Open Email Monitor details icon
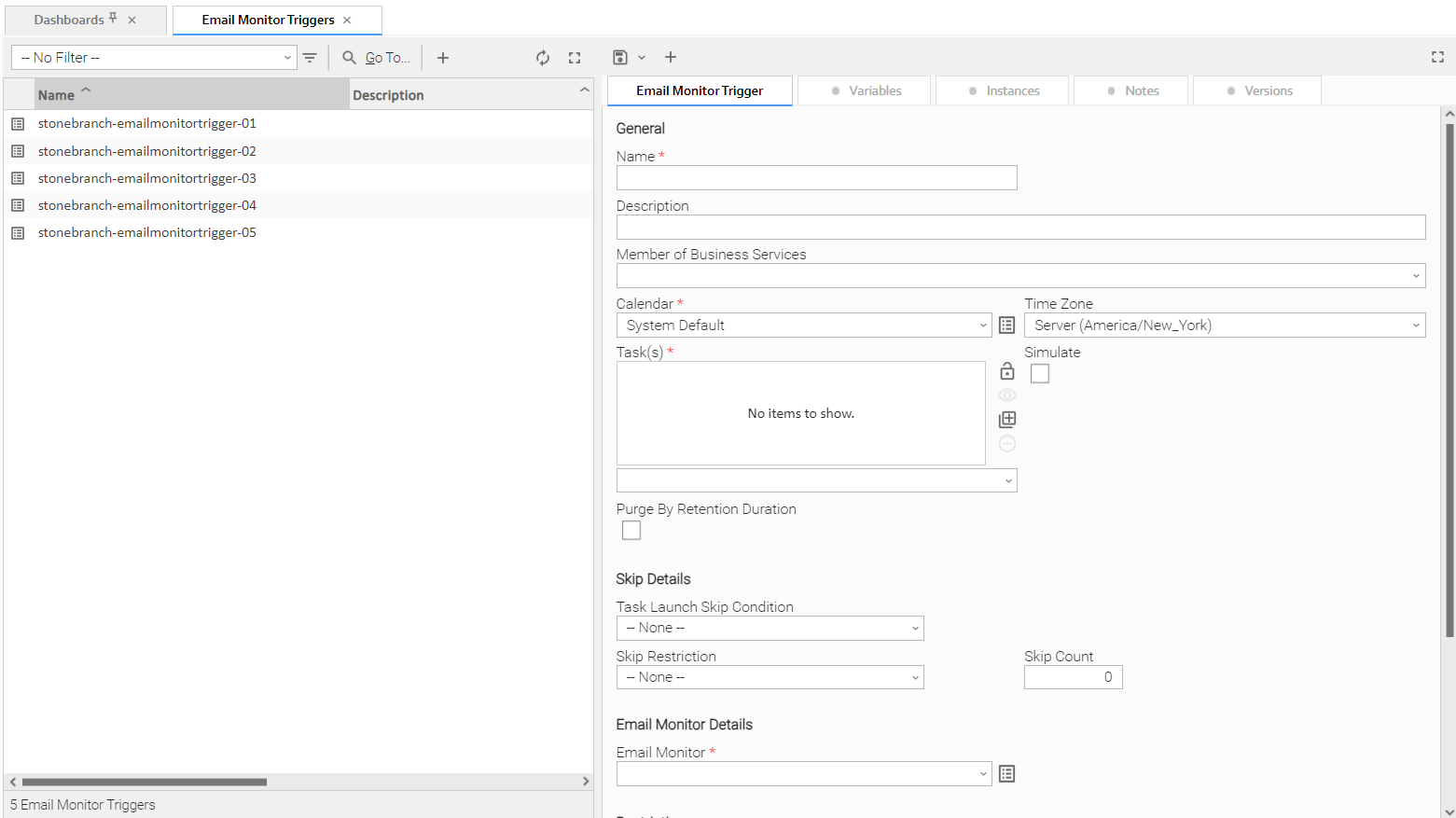This screenshot has height=818, width=1456. pyautogui.click(x=1006, y=774)
